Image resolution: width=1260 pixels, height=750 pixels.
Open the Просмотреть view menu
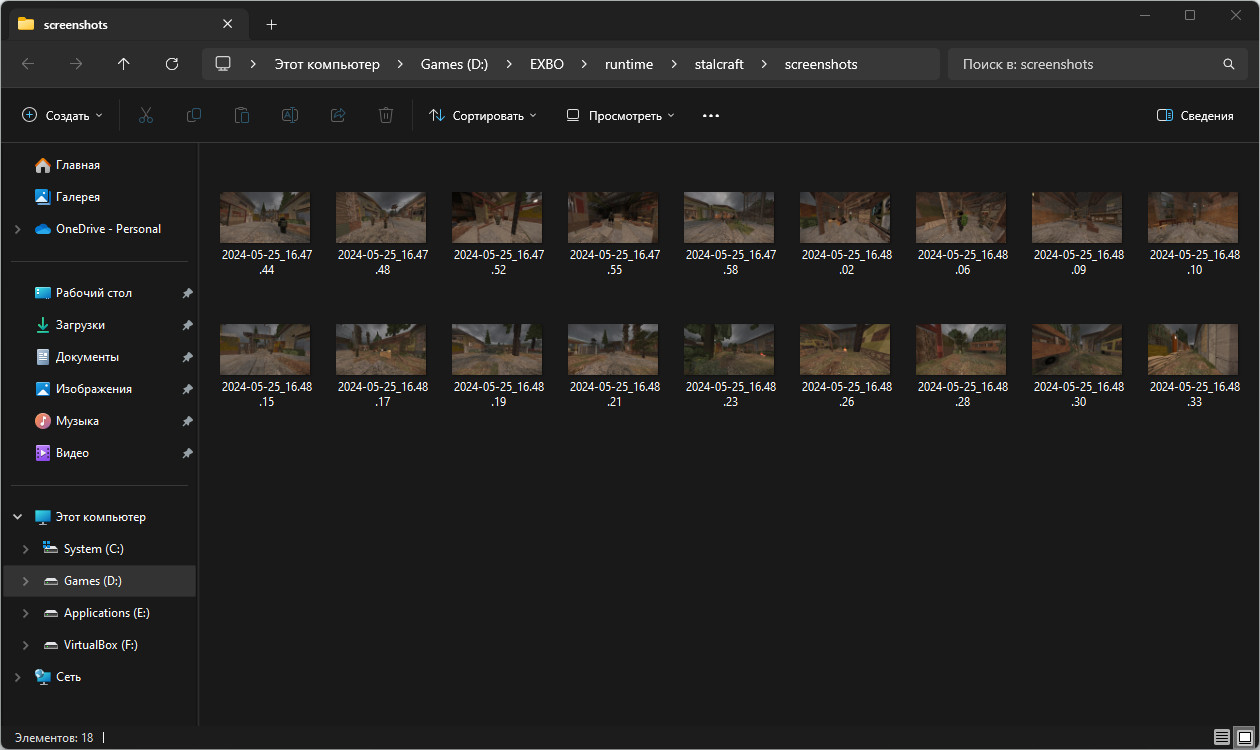[620, 116]
